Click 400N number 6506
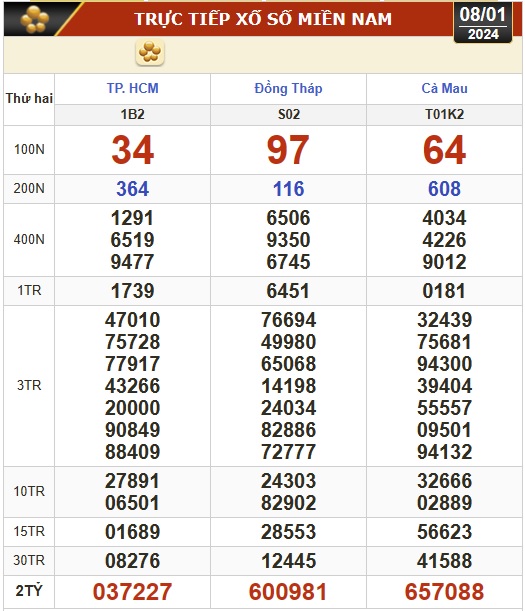The width and height of the screenshot is (525, 611). pos(288,218)
